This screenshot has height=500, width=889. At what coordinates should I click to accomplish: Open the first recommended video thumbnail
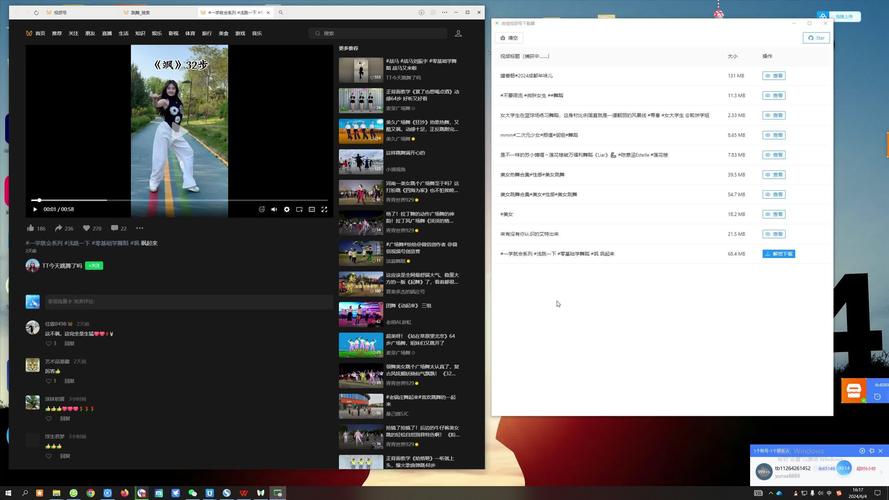coord(360,70)
